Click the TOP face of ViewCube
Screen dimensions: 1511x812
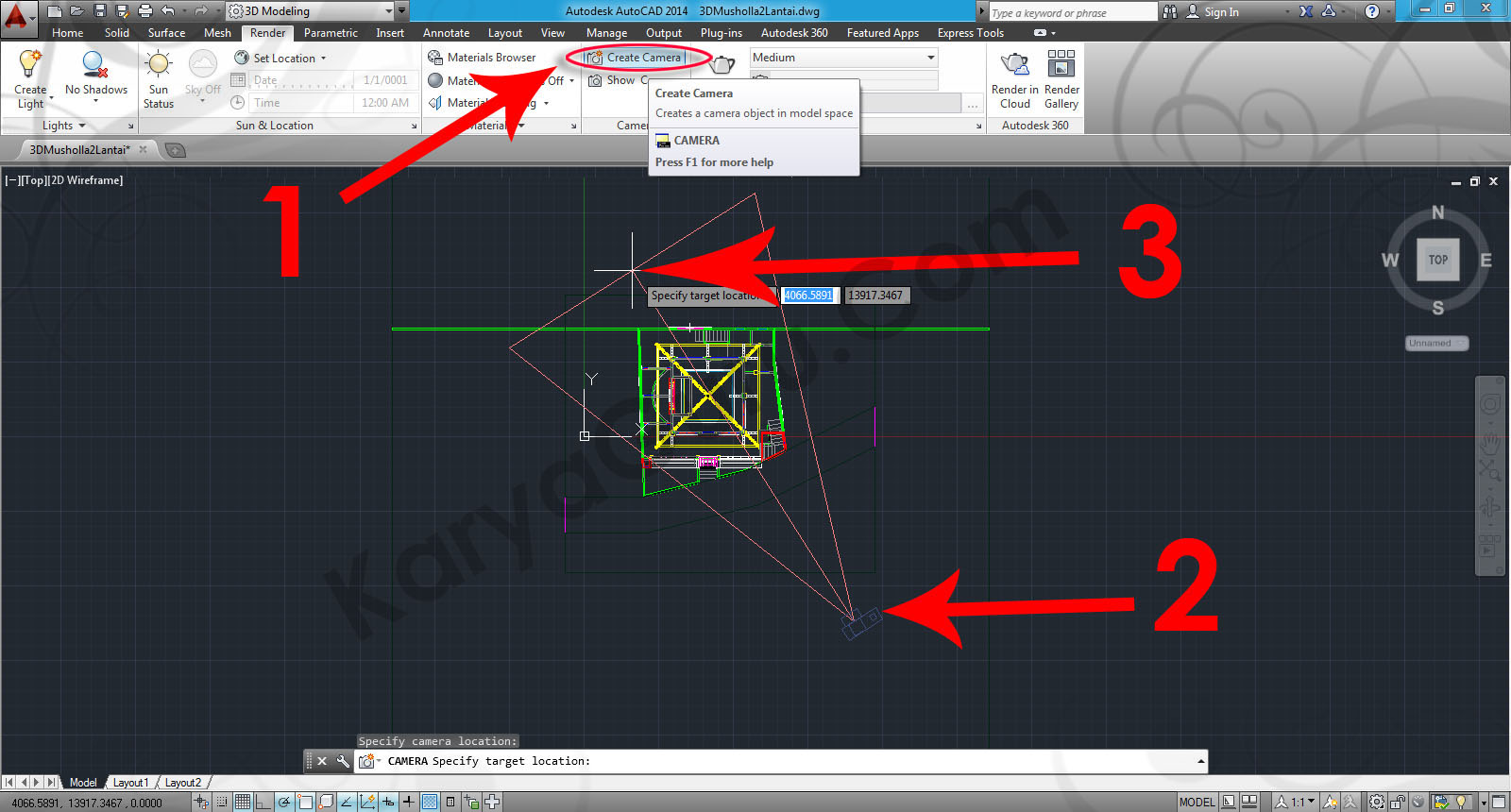pos(1437,260)
